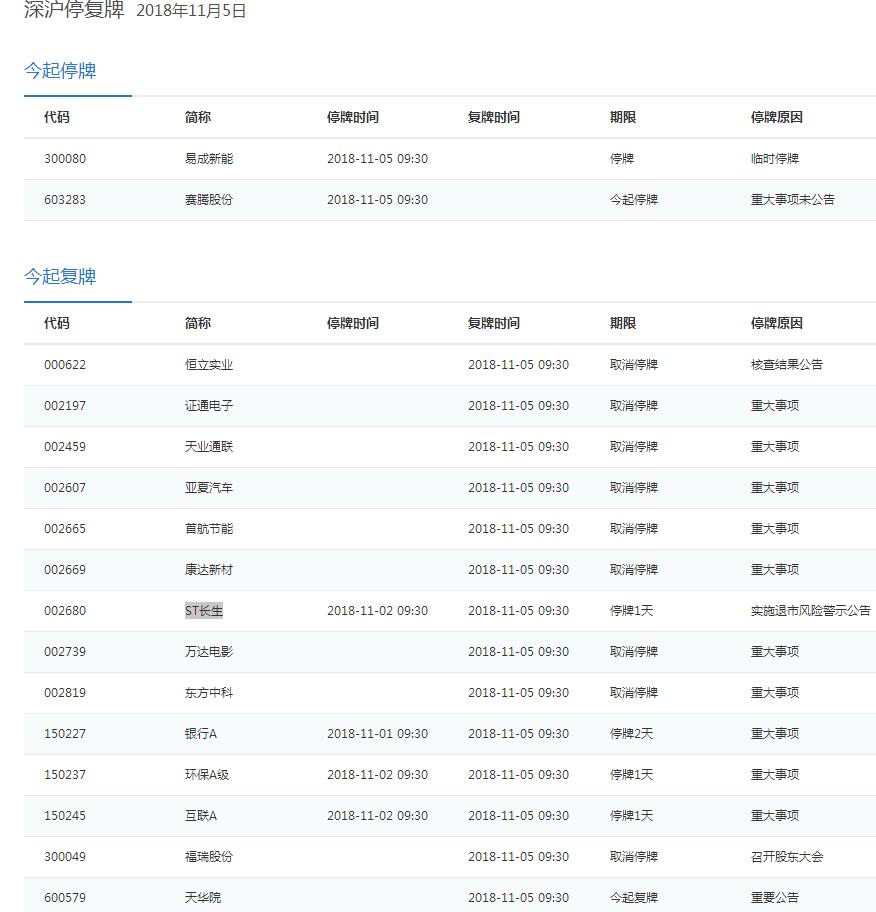Open stock 易成新能 in suspension table
876x912 pixels.
[209, 159]
